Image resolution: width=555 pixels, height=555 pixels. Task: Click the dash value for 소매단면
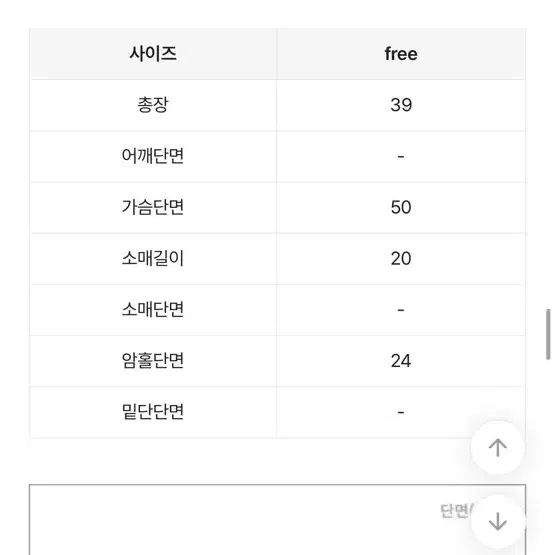point(401,310)
